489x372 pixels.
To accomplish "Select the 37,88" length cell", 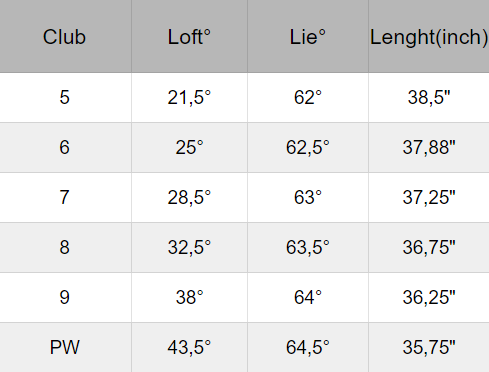I will tap(429, 147).
